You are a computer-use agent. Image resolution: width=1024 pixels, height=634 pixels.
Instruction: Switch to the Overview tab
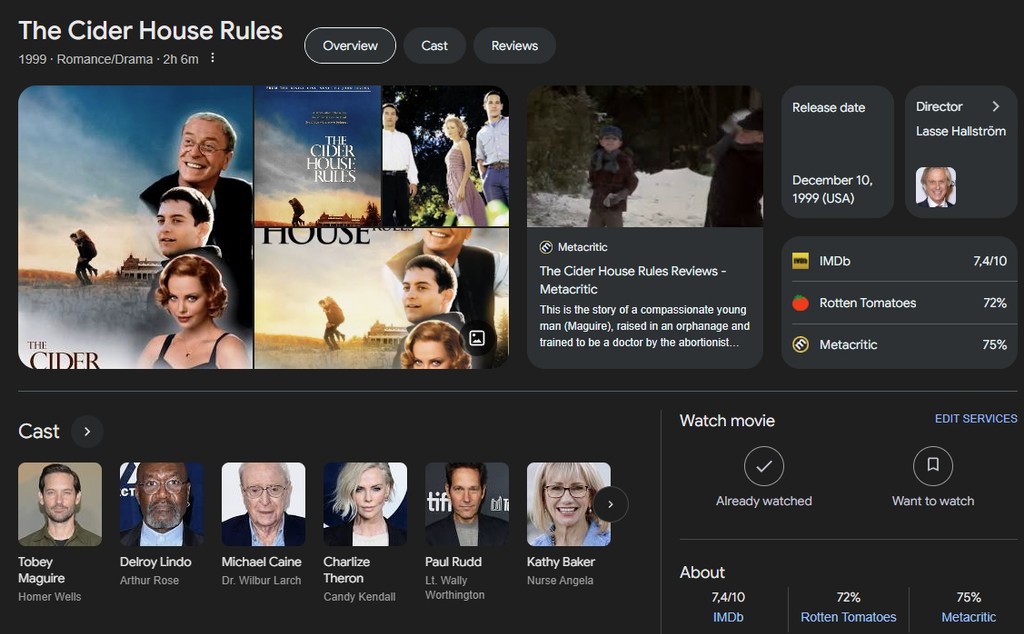(350, 46)
